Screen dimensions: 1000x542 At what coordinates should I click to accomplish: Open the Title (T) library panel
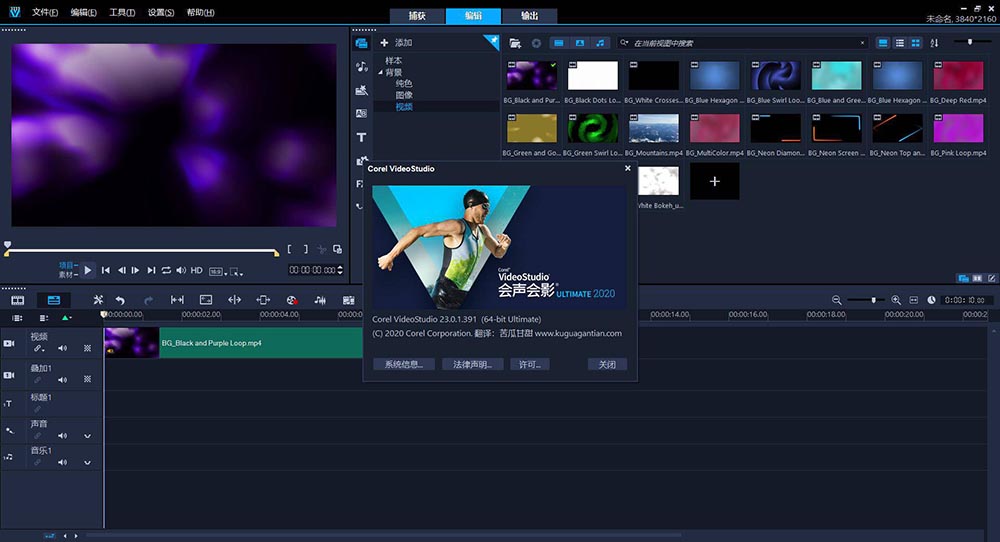361,137
